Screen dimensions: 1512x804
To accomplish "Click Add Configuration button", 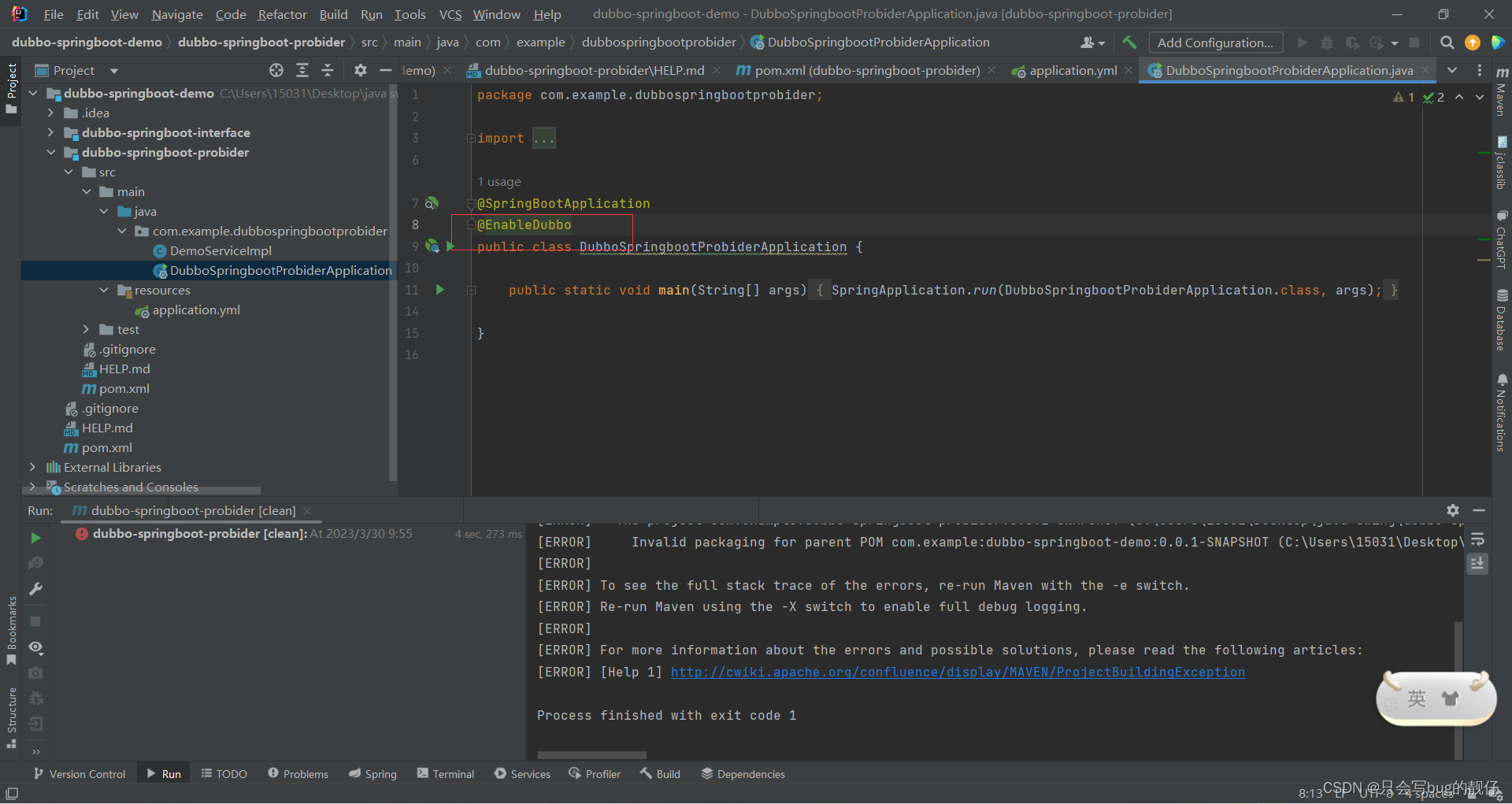I will [x=1215, y=43].
